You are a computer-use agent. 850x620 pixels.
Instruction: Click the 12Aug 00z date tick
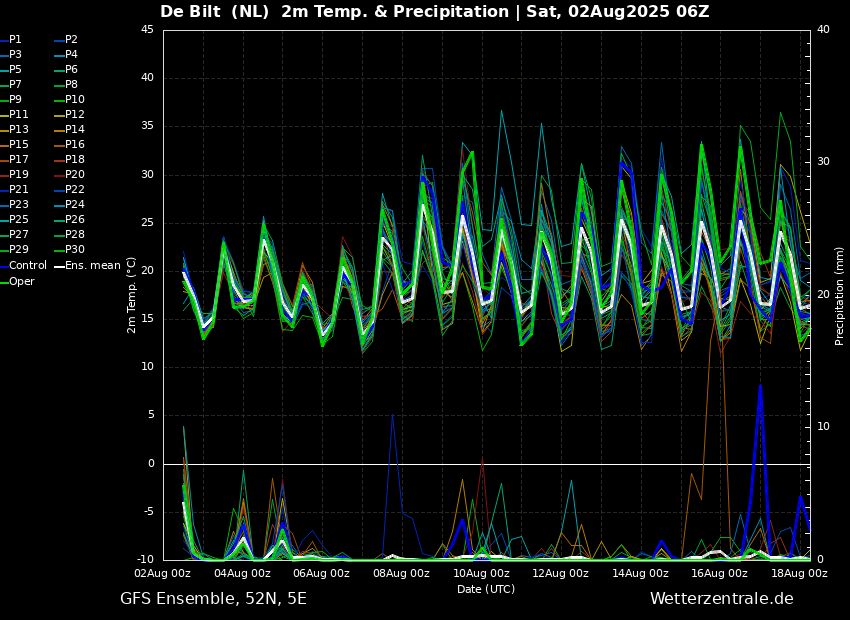(x=560, y=574)
